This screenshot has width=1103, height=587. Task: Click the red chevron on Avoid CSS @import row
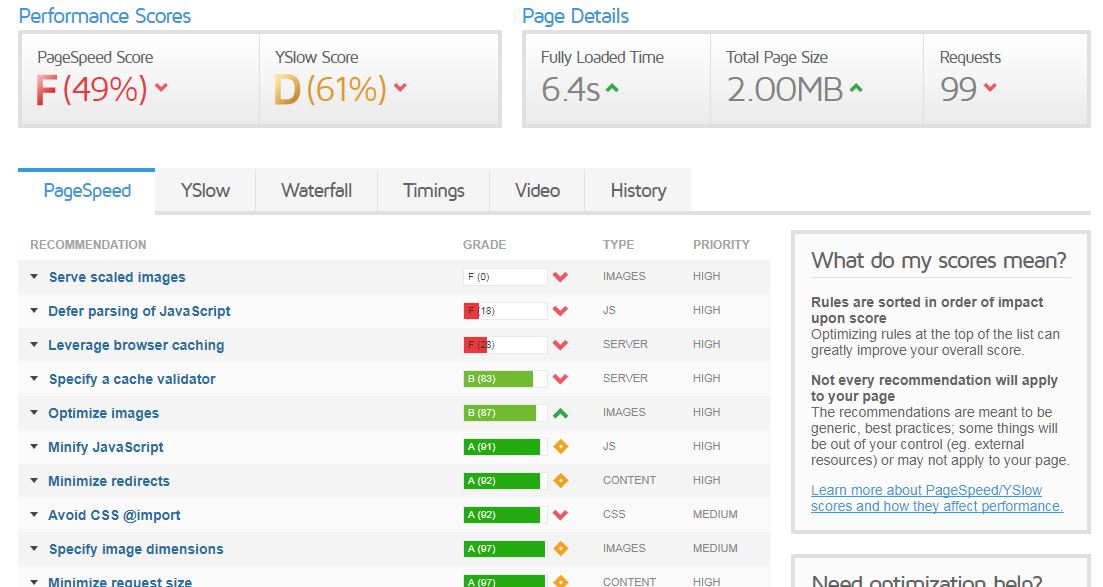[x=560, y=513]
